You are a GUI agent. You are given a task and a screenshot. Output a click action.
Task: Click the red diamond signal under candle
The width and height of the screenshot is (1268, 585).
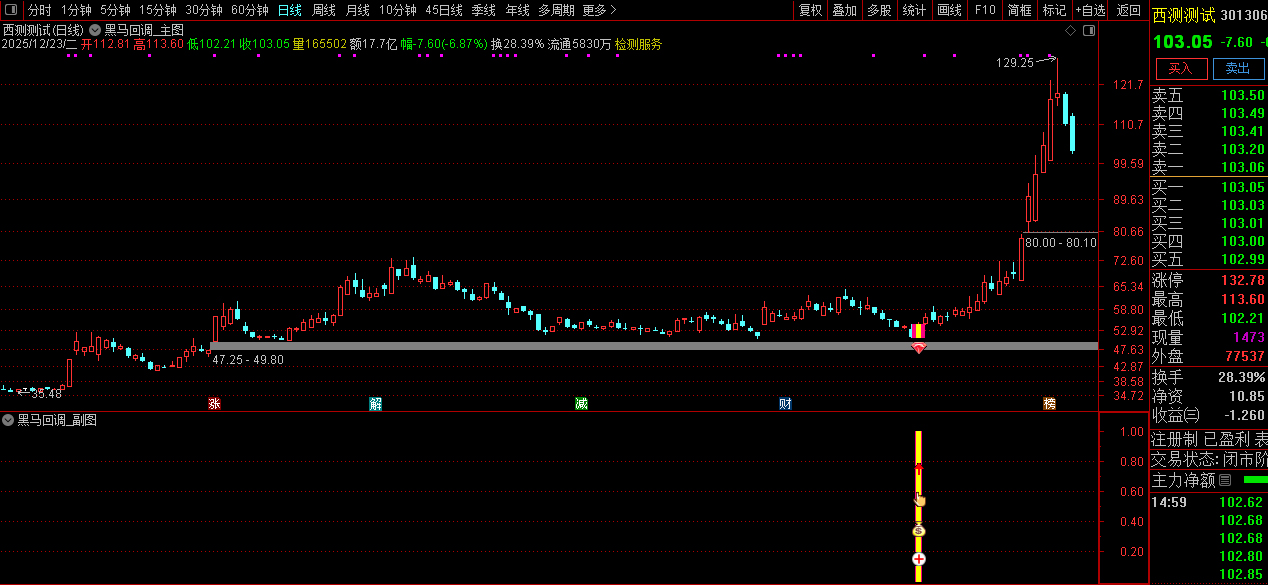(x=918, y=348)
